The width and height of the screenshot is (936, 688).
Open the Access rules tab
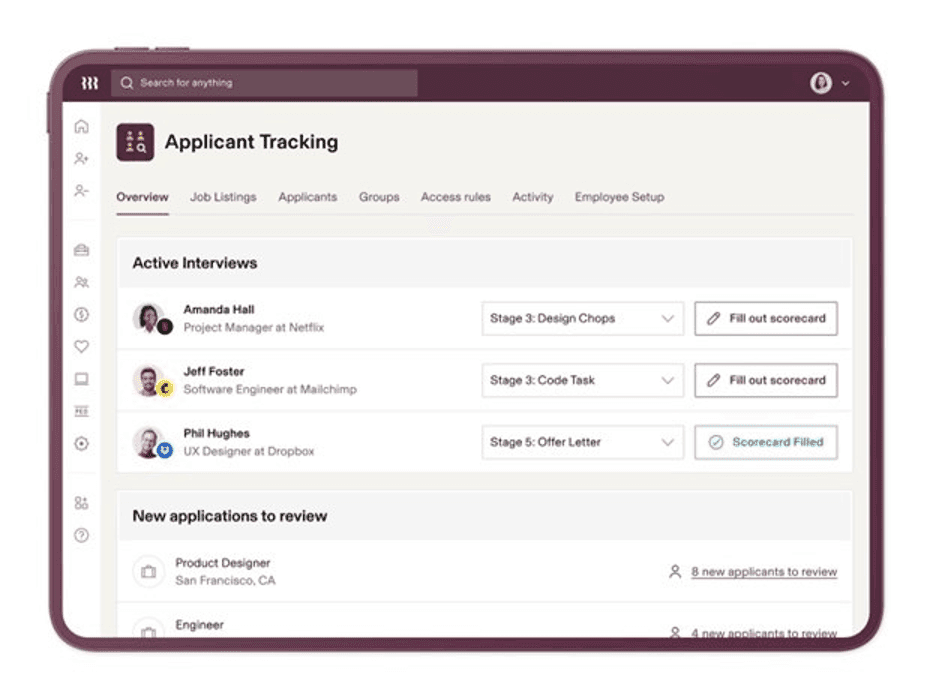[456, 197]
